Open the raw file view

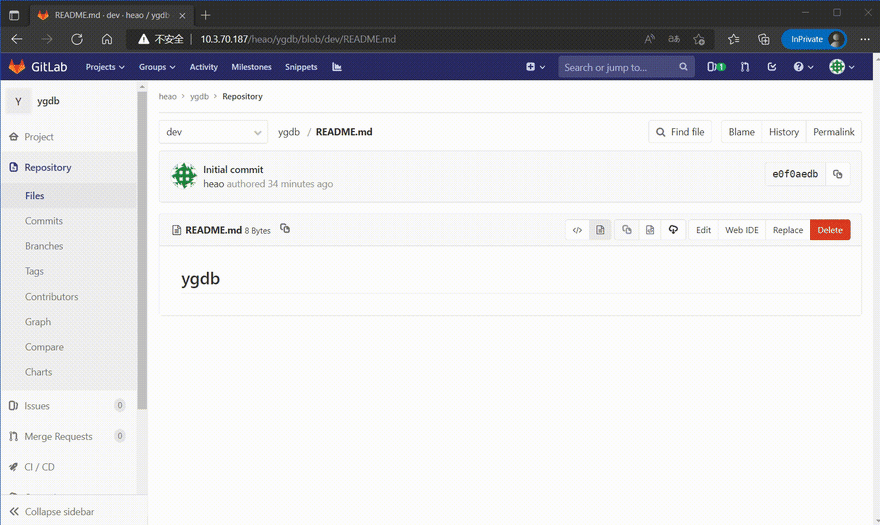[x=650, y=230]
